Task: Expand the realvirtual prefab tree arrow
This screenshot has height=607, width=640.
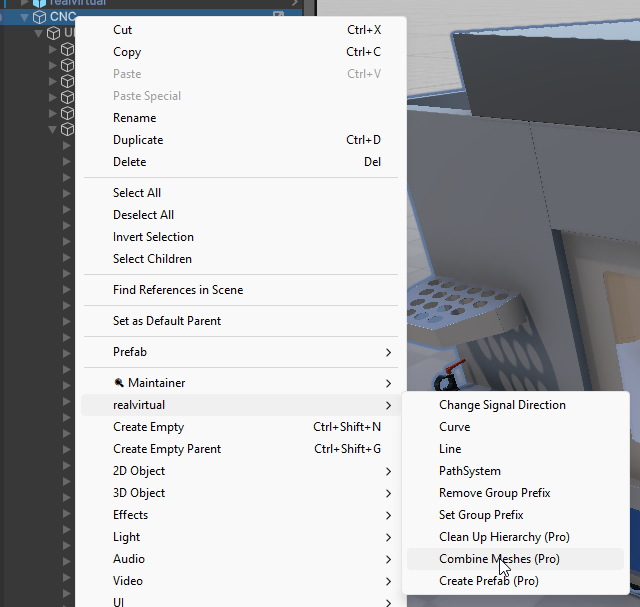Action: 25,3
